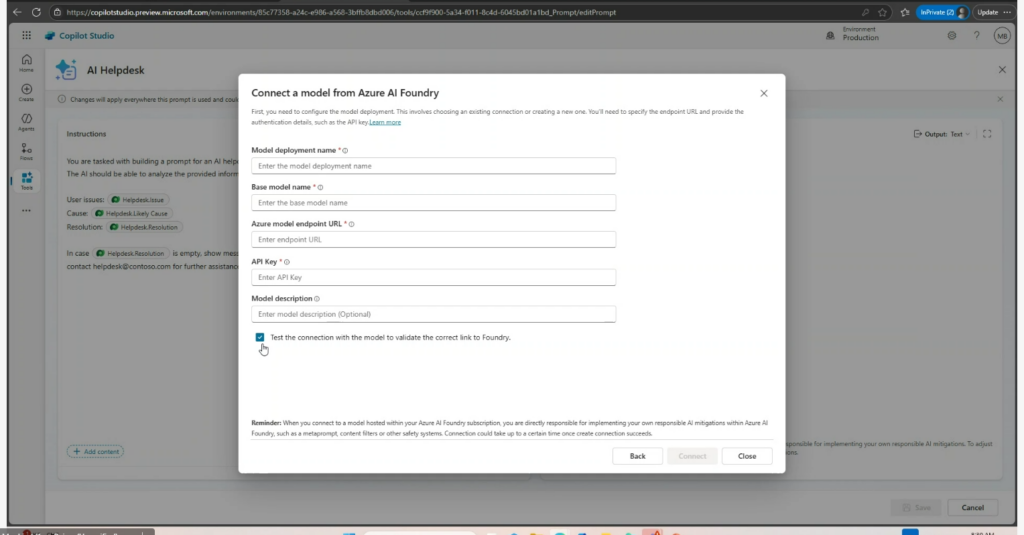
Task: Click the AI Helpdesk prompt title
Action: pyautogui.click(x=116, y=71)
